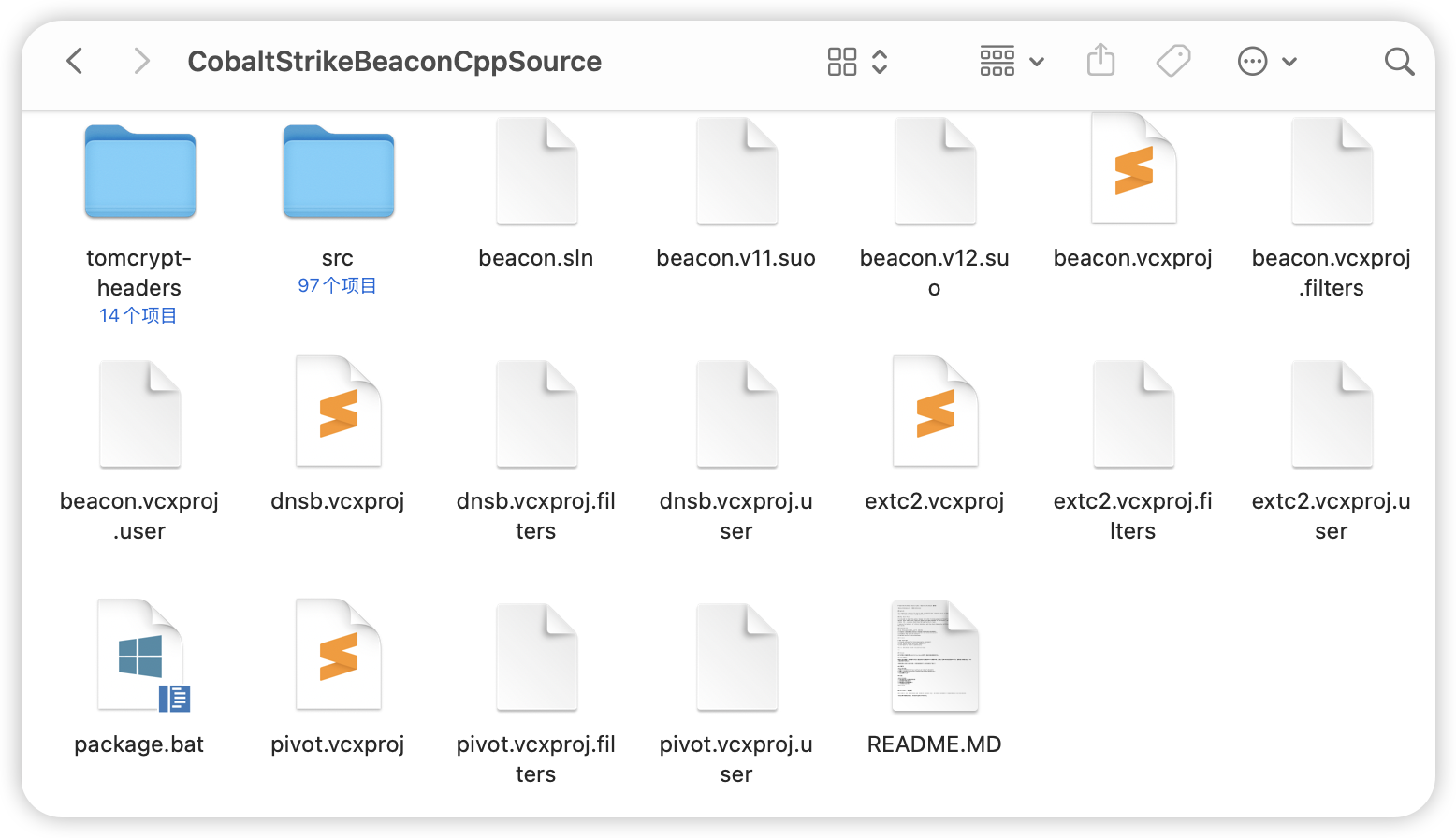This screenshot has width=1456, height=838.
Task: Select the tomcrypt-headers folder
Action: [x=139, y=172]
